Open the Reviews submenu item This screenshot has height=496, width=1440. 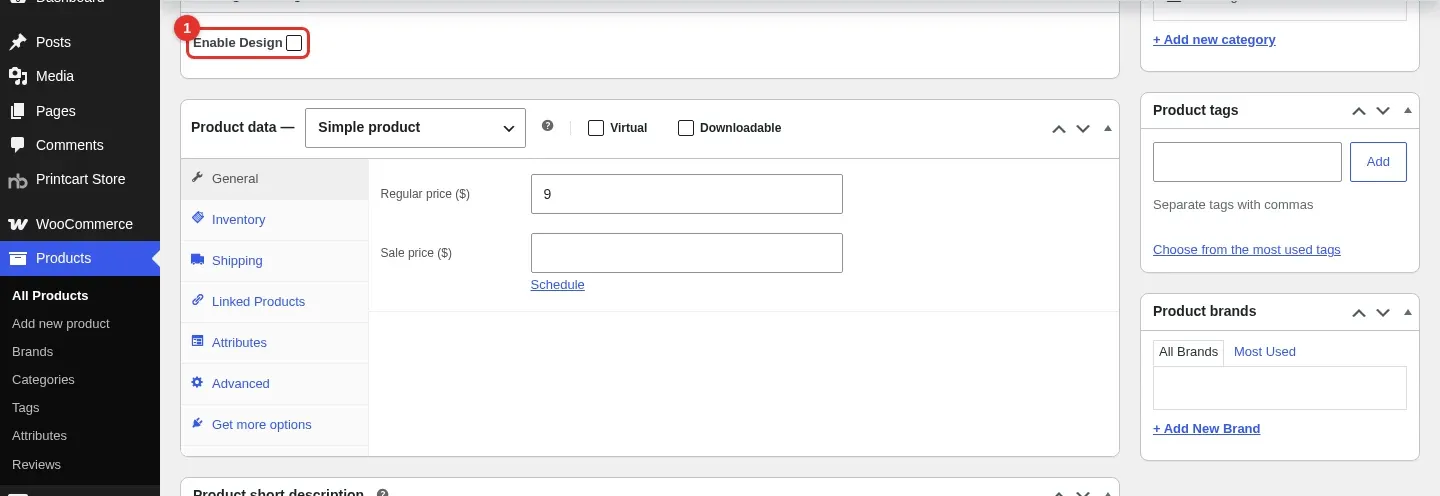(36, 465)
